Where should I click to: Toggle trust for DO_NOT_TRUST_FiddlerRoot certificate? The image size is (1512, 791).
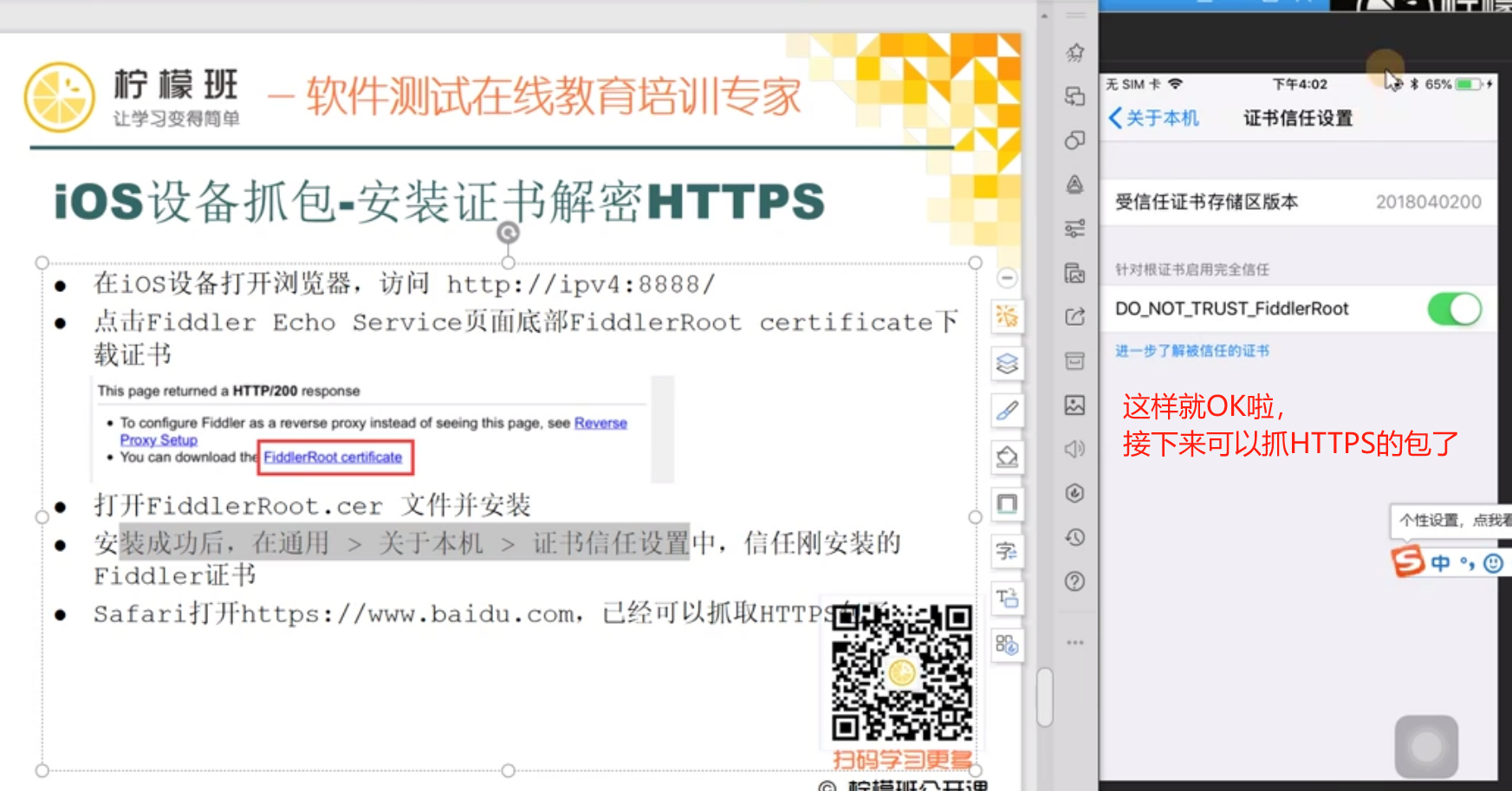pos(1454,309)
